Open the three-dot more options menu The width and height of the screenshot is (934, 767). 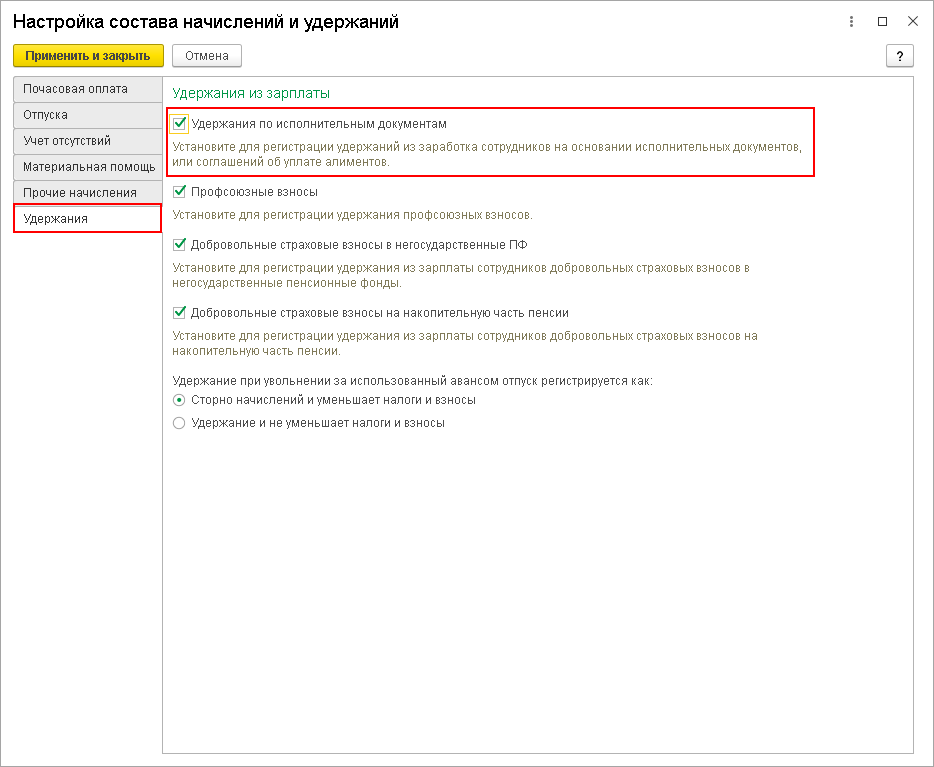pyautogui.click(x=852, y=21)
